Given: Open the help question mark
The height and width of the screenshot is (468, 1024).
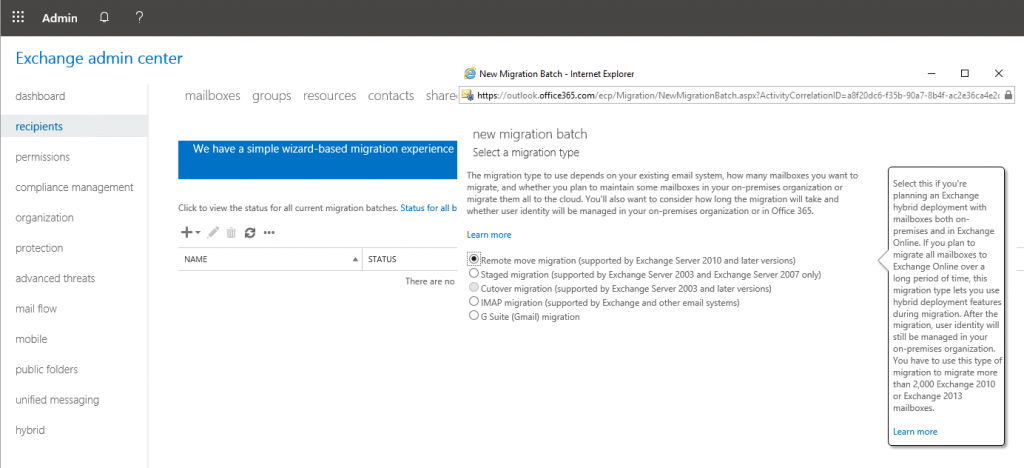Looking at the screenshot, I should tap(139, 18).
